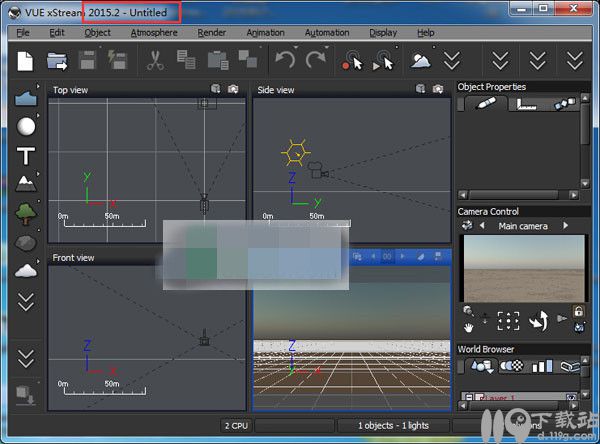
Task: Switch to the previous camera with left arrow
Action: pyautogui.click(x=482, y=225)
